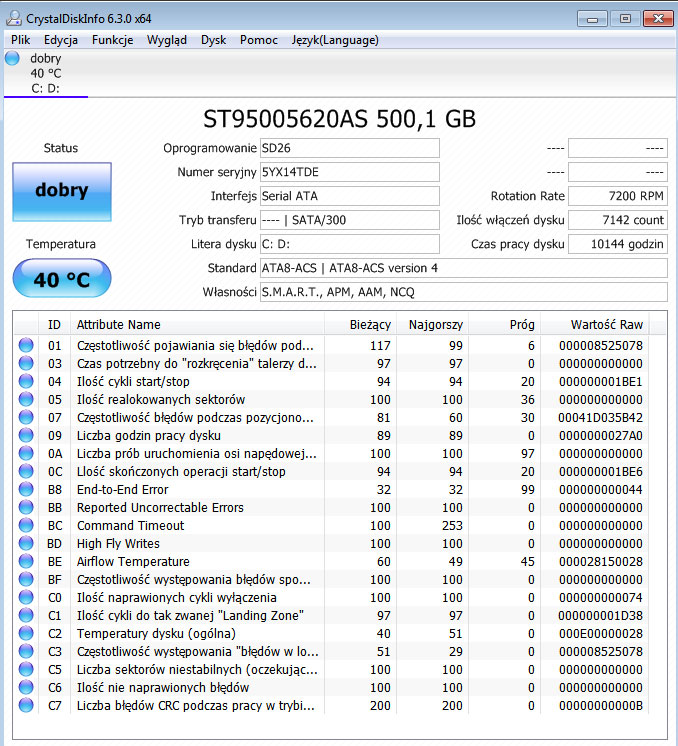Image resolution: width=678 pixels, height=746 pixels.
Task: Open the Wygląd menu
Action: 167,40
